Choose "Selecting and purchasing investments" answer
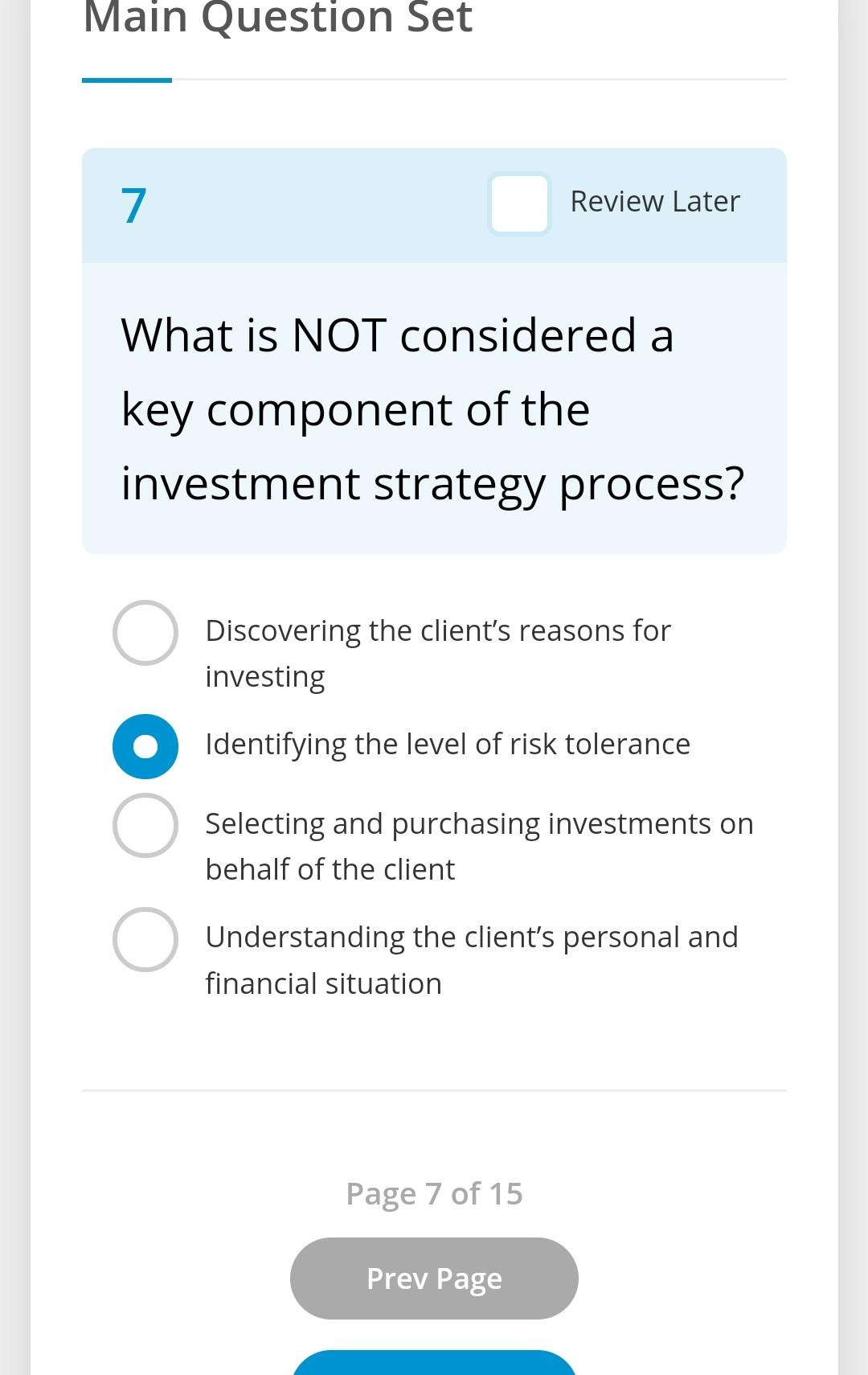 point(145,825)
